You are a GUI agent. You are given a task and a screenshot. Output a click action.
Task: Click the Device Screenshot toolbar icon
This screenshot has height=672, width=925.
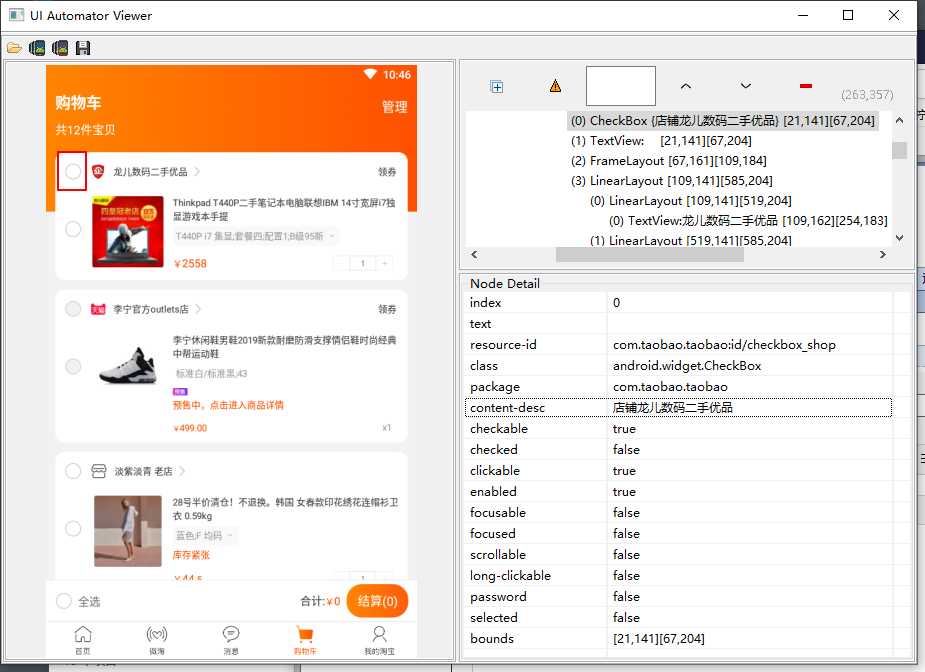click(x=37, y=48)
